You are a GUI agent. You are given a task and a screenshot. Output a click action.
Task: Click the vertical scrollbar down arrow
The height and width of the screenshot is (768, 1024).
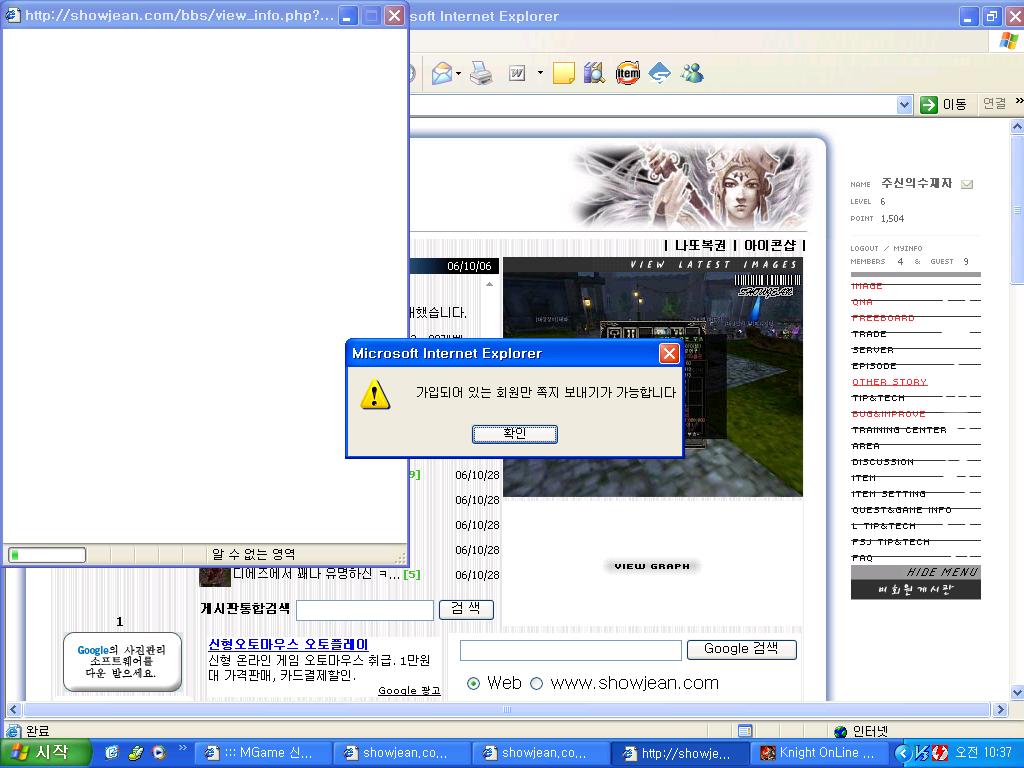[1017, 692]
